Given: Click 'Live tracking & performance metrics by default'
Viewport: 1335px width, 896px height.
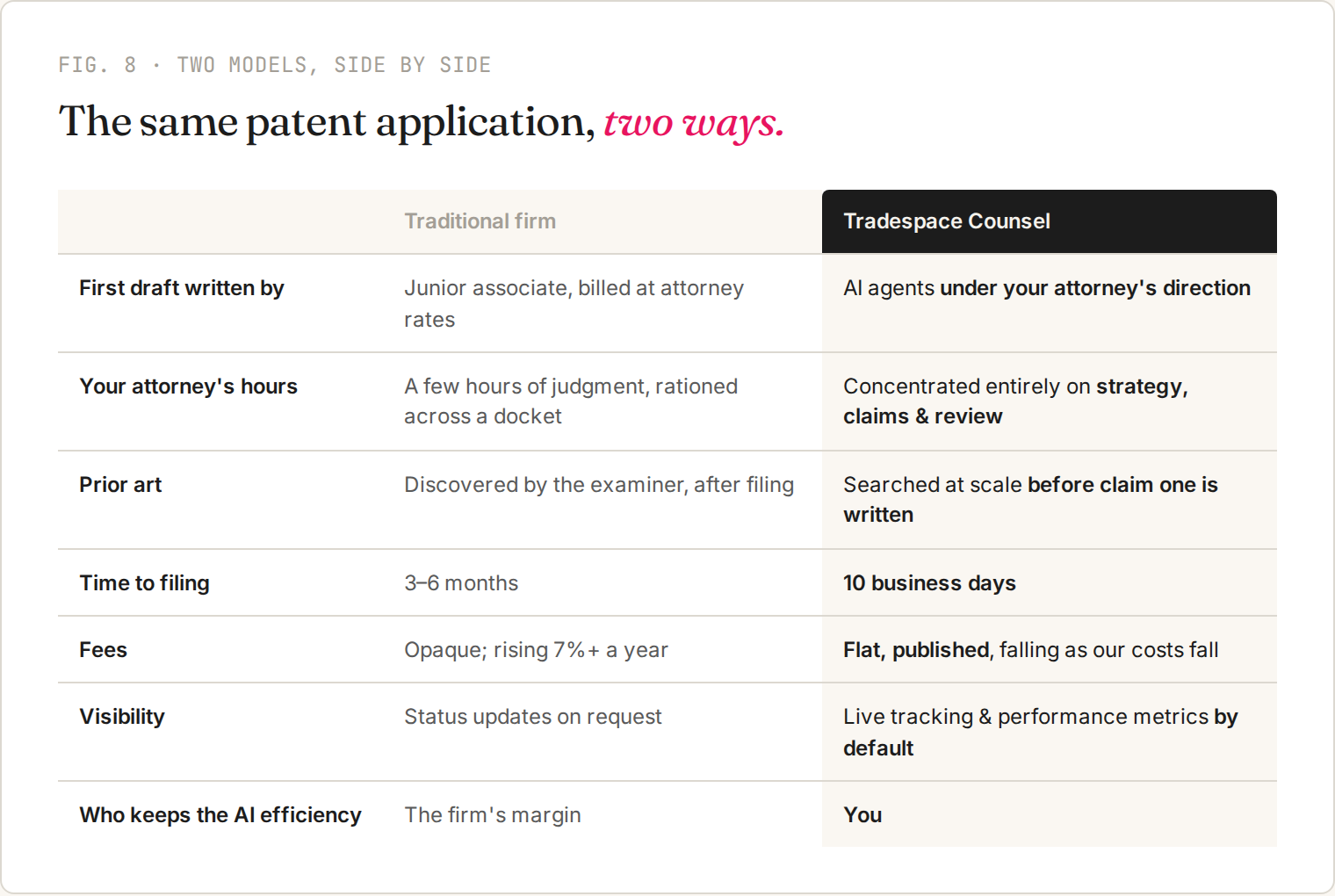Looking at the screenshot, I should pyautogui.click(x=1041, y=733).
